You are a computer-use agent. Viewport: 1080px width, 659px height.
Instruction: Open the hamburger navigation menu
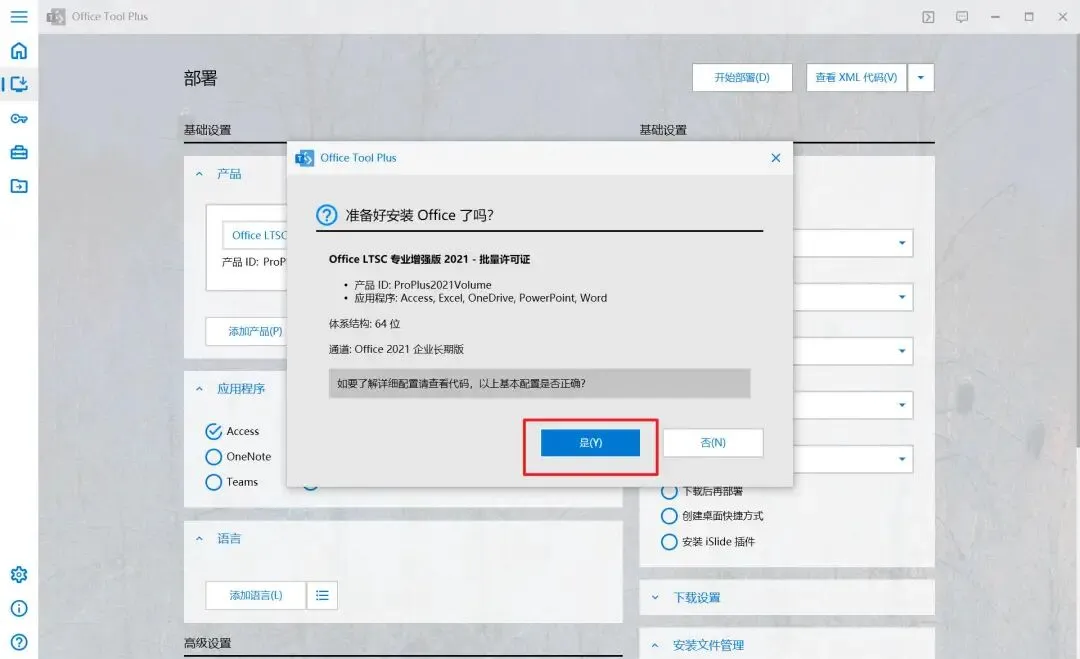tap(19, 17)
